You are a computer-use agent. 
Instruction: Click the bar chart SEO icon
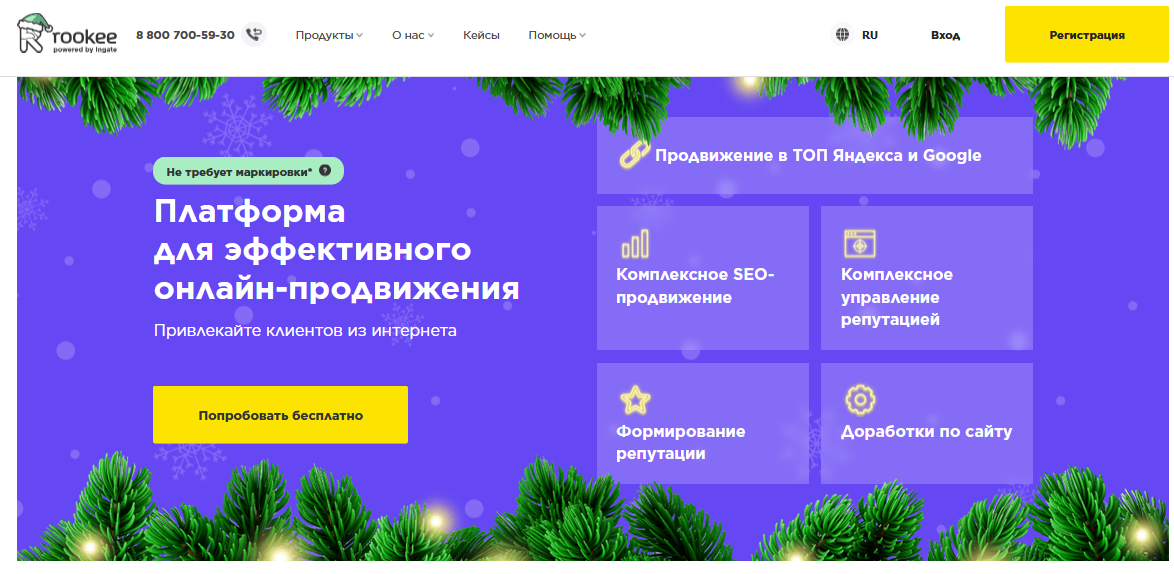click(635, 243)
